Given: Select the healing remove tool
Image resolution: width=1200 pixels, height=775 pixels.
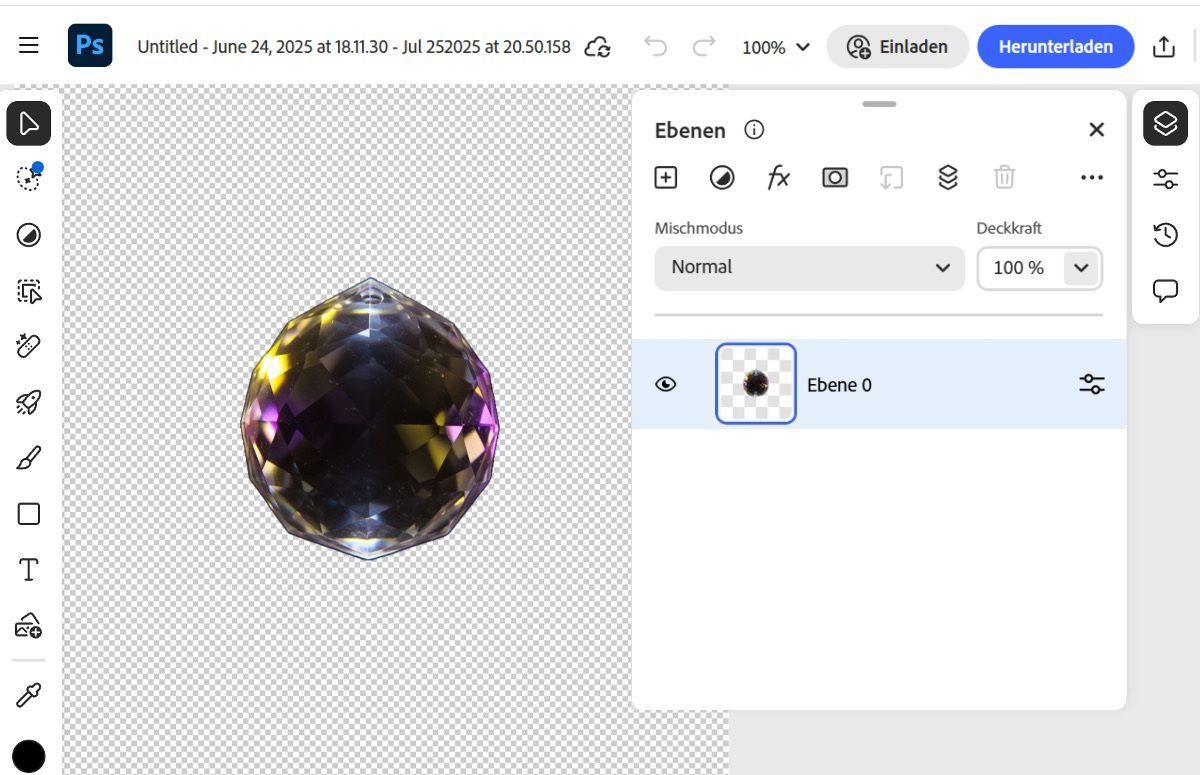Looking at the screenshot, I should [29, 346].
